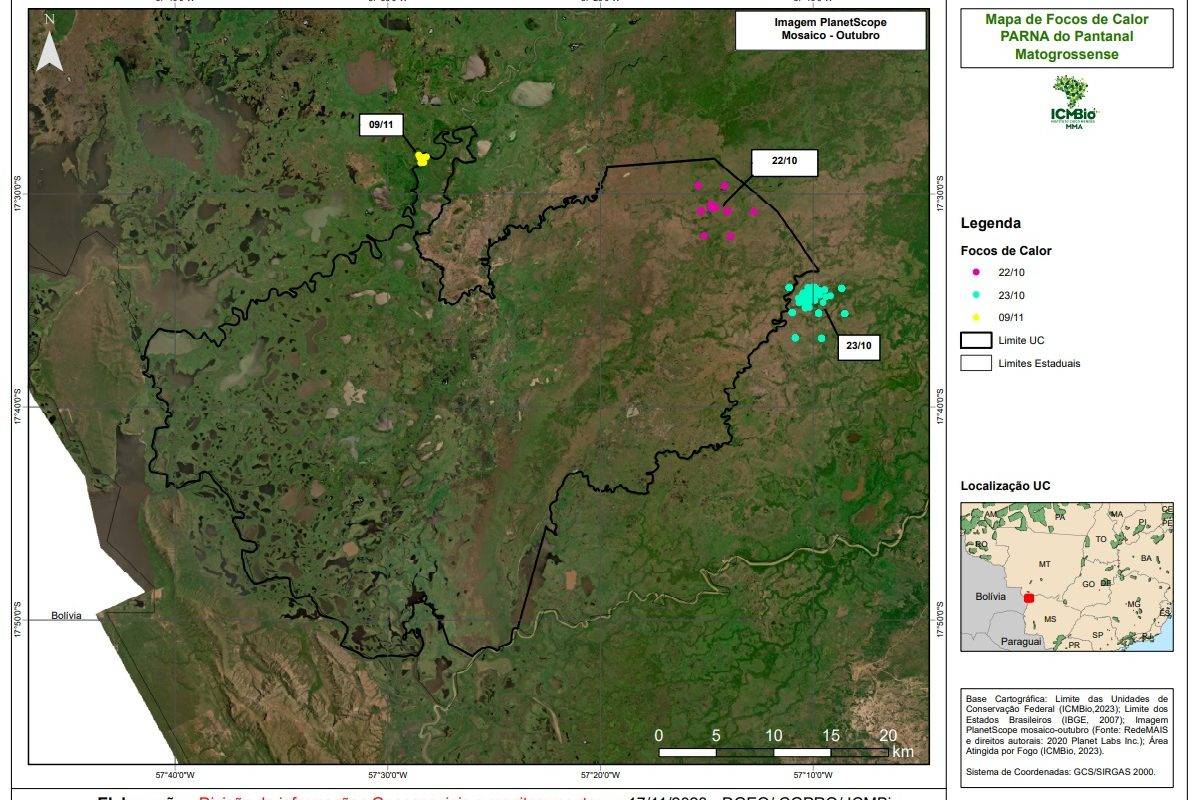Image resolution: width=1197 pixels, height=800 pixels.
Task: Click the Localização UC inset map
Action: (1066, 577)
